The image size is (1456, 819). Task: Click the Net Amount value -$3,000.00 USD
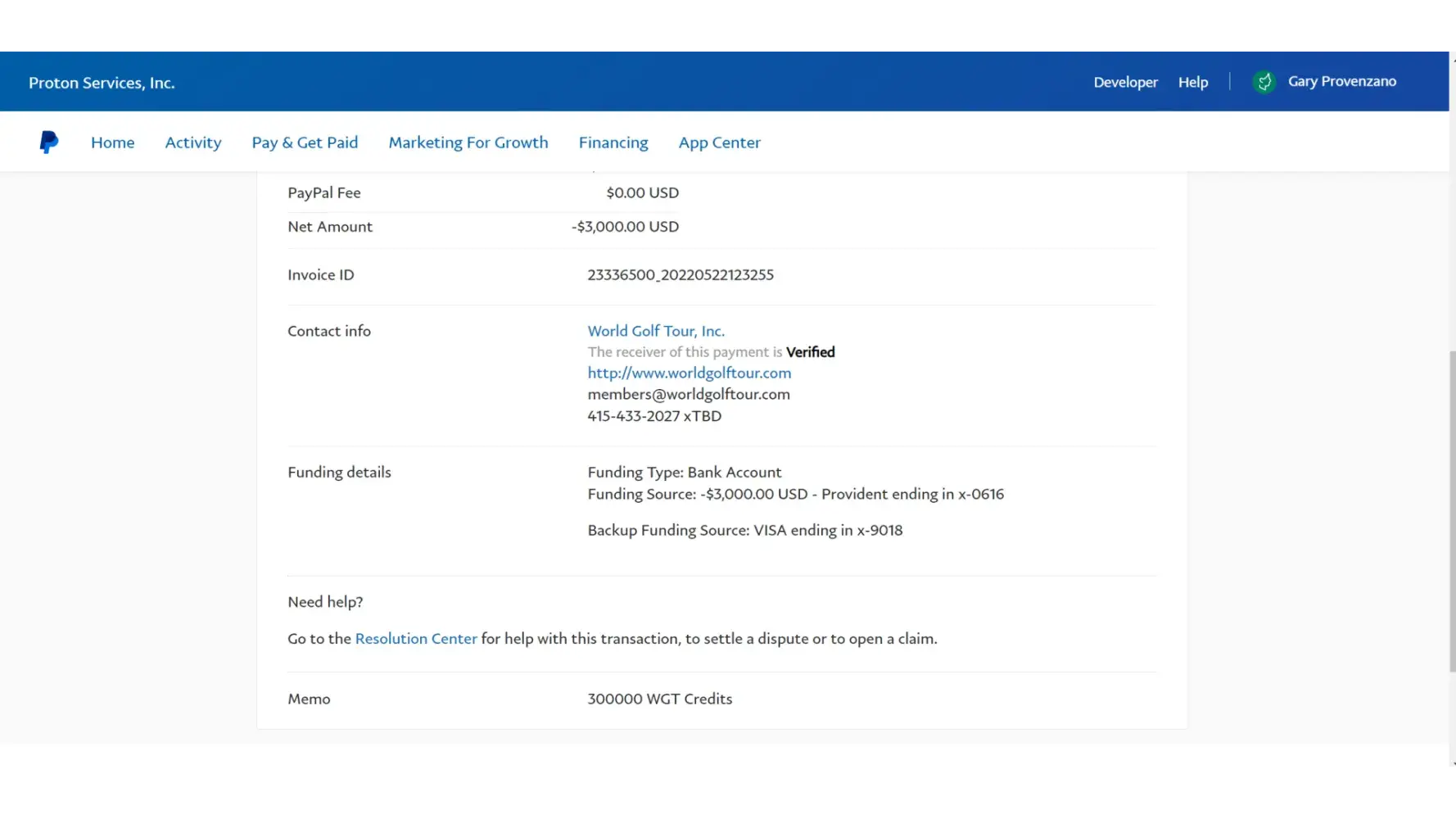(625, 227)
